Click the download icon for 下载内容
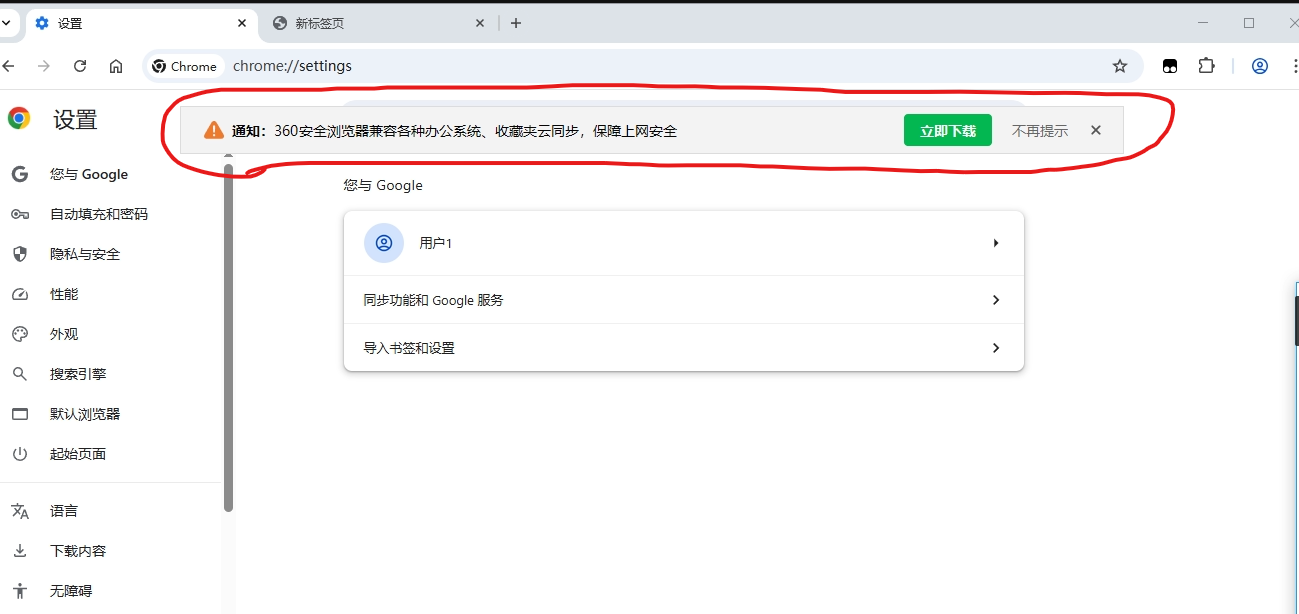 point(20,551)
